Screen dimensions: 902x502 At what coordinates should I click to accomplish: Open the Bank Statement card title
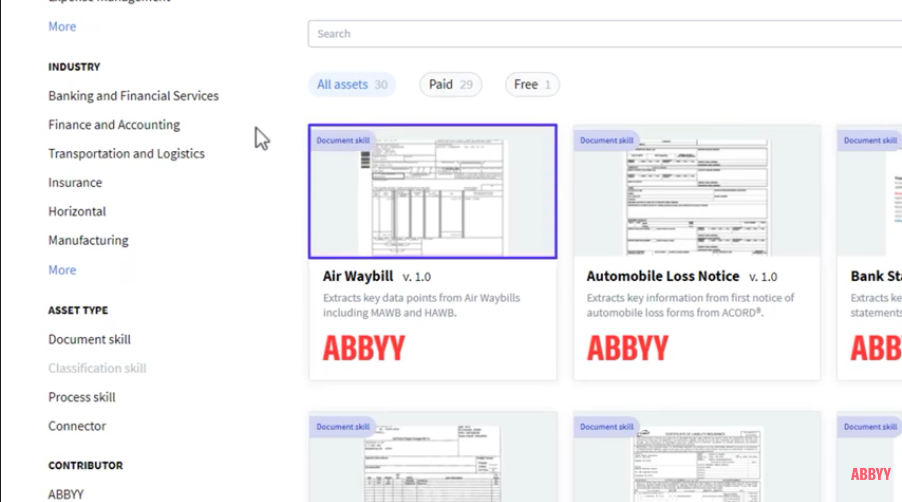[876, 277]
